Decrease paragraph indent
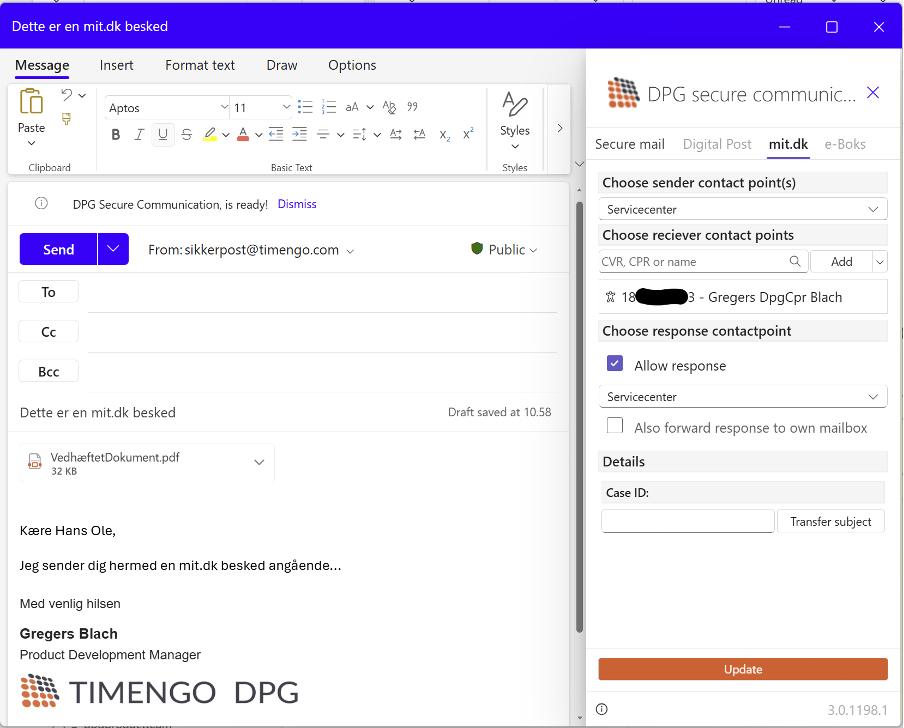This screenshot has height=728, width=904. tap(276, 135)
